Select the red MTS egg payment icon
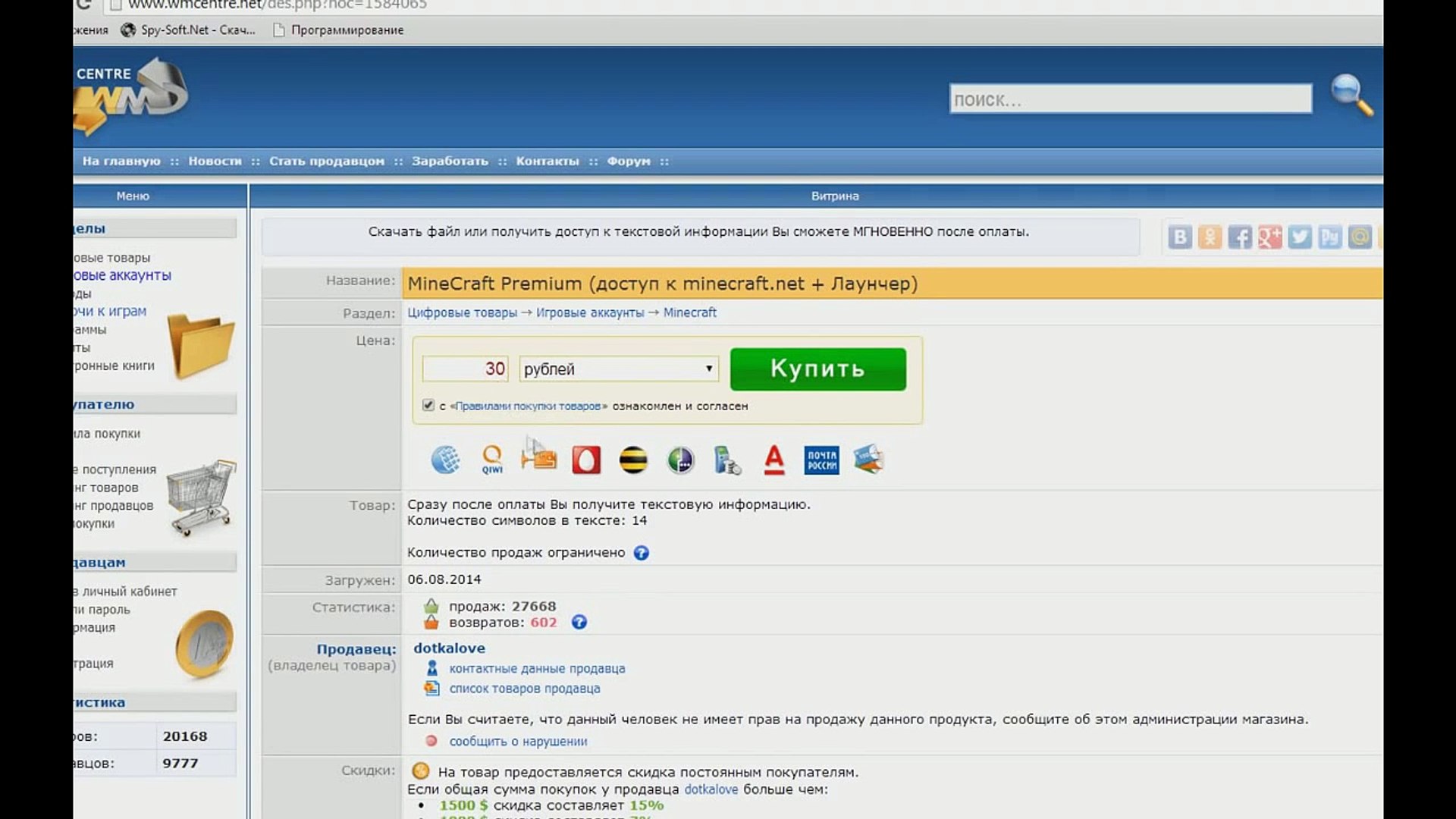The width and height of the screenshot is (1456, 819). [x=586, y=460]
